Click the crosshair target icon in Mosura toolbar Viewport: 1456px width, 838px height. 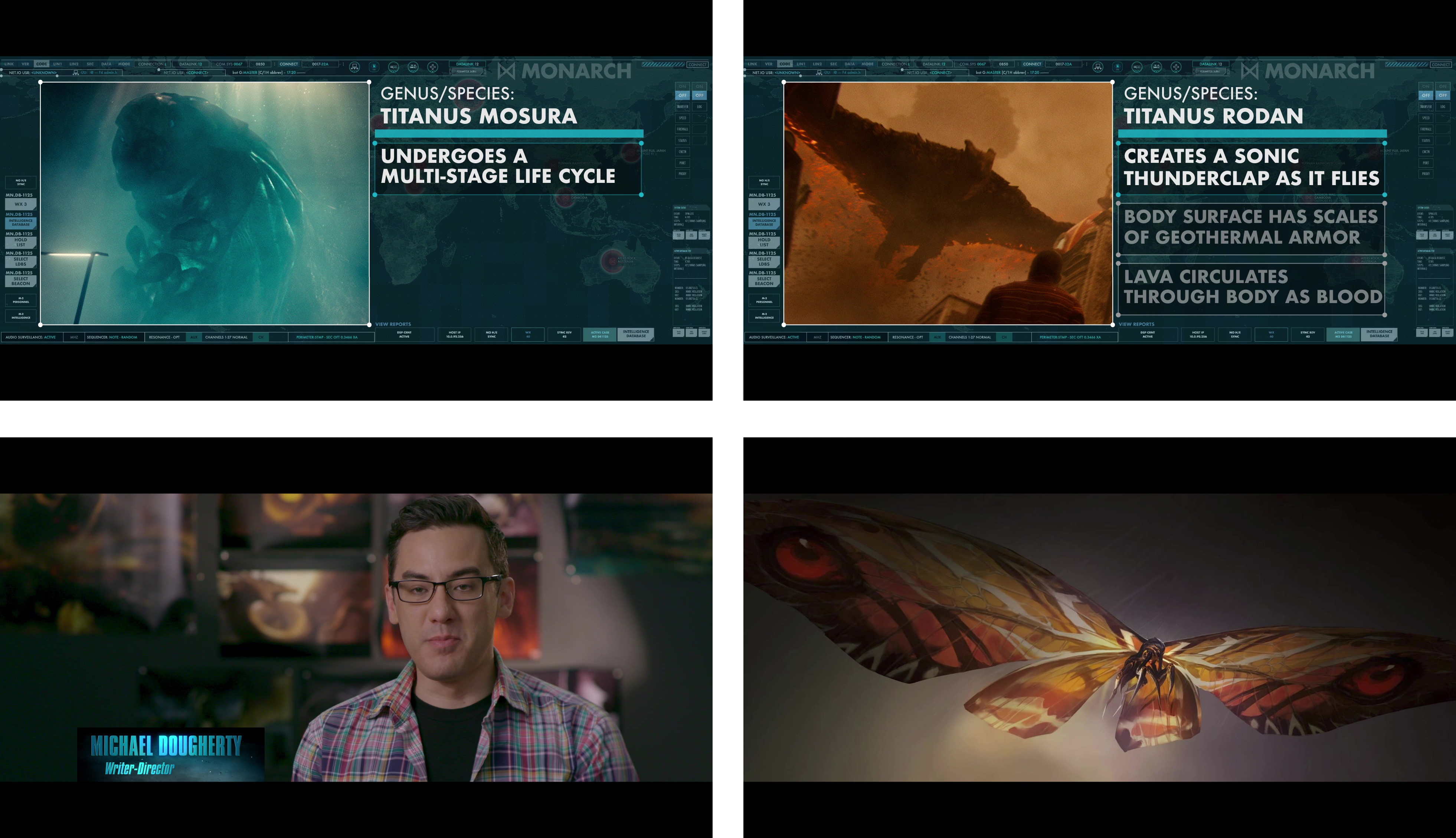[433, 67]
